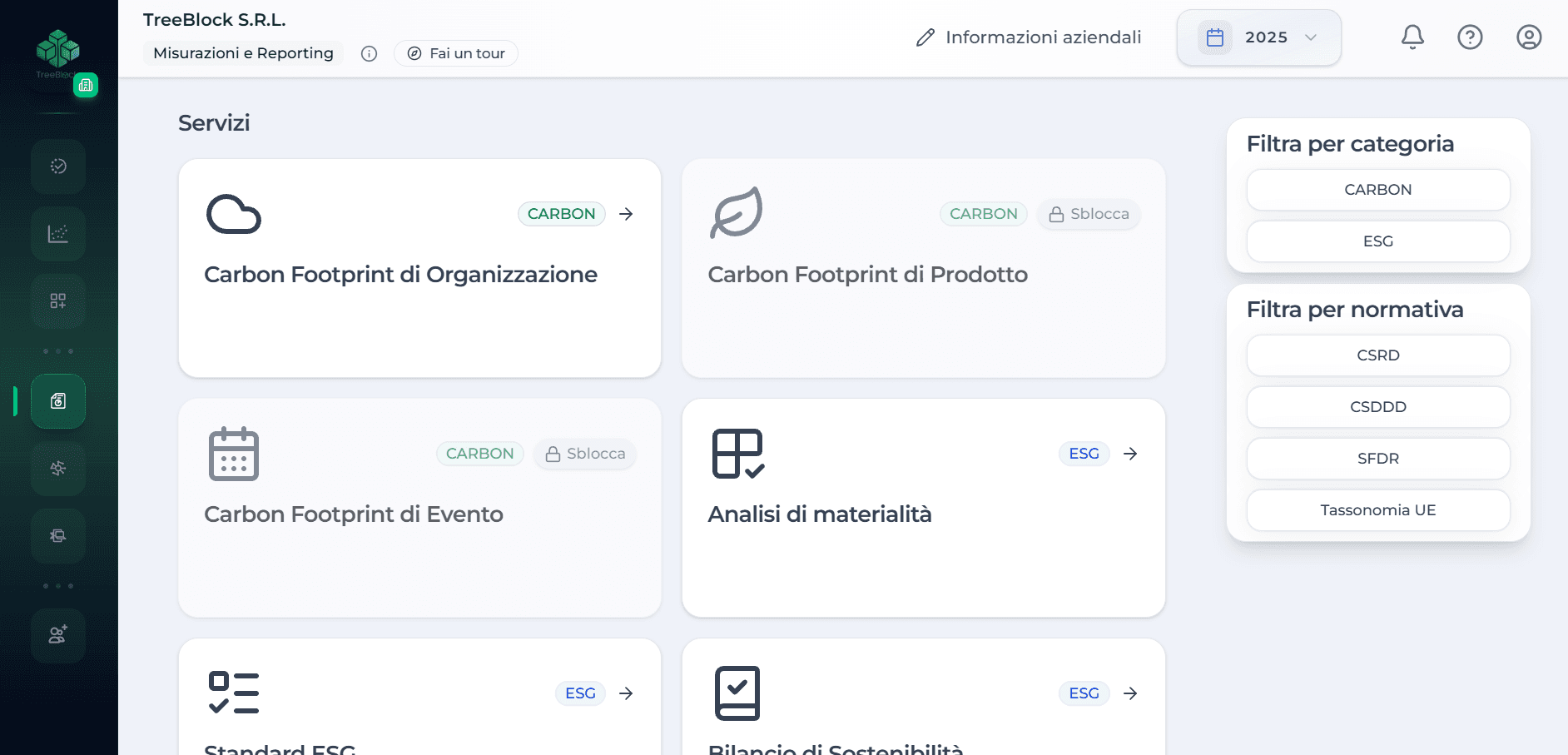Screen dimensions: 1568x755
Task: Expand the 2025 year dropdown
Action: pyautogui.click(x=1259, y=37)
